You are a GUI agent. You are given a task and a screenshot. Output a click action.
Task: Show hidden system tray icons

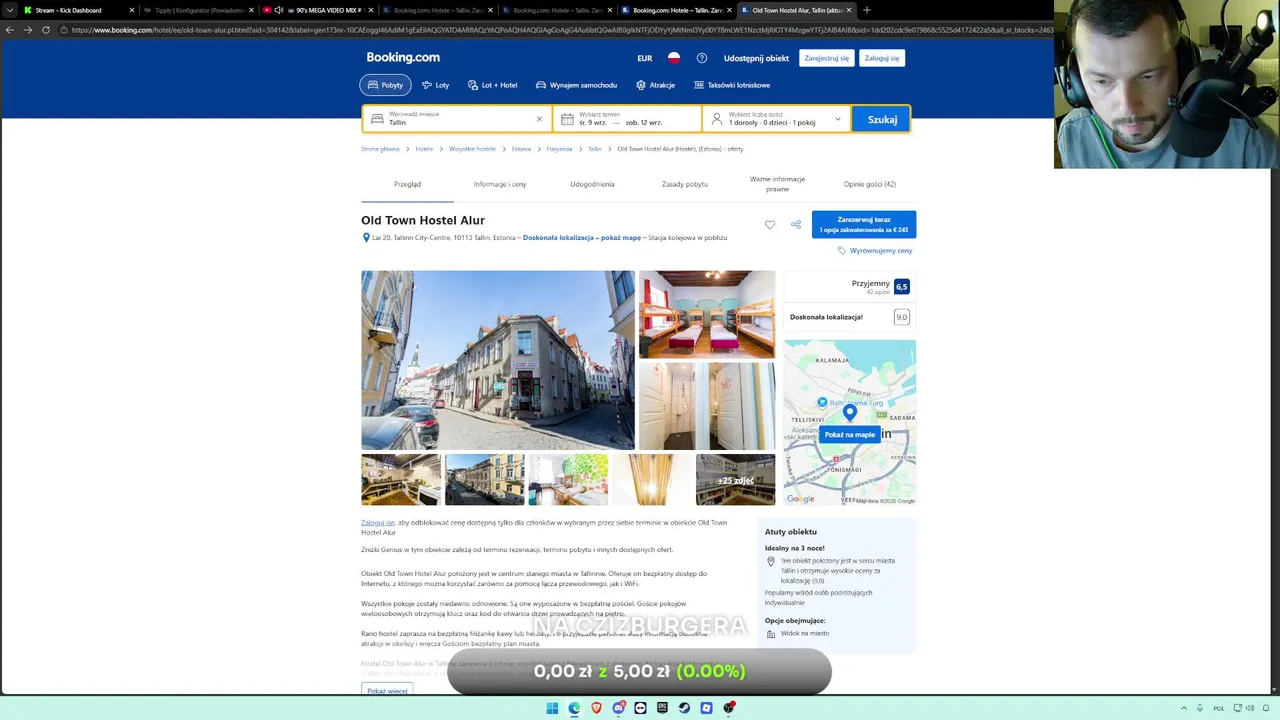pyautogui.click(x=1184, y=708)
